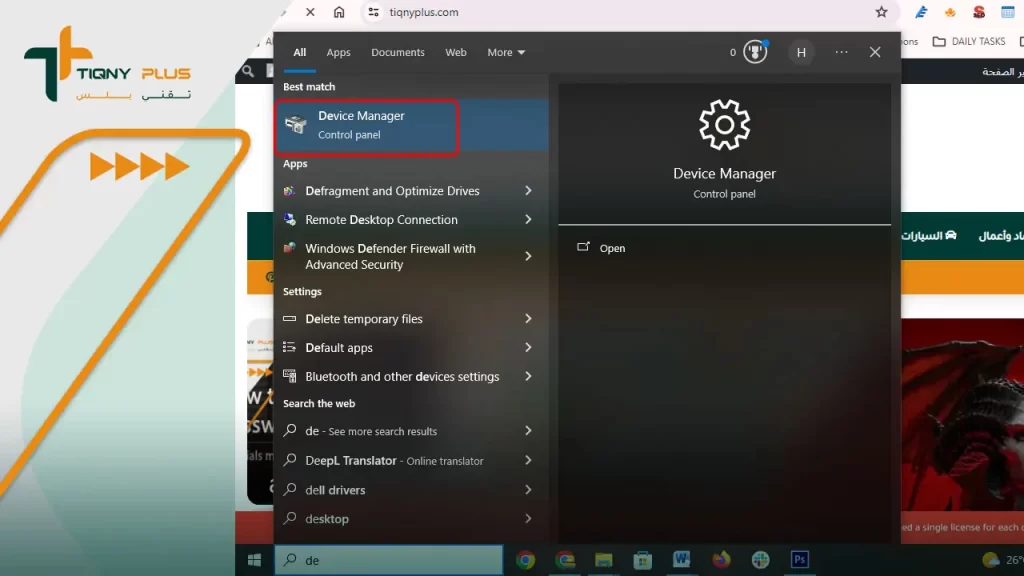Select Bluetooth and other devices settings
This screenshot has height=576, width=1024.
pyautogui.click(x=402, y=377)
